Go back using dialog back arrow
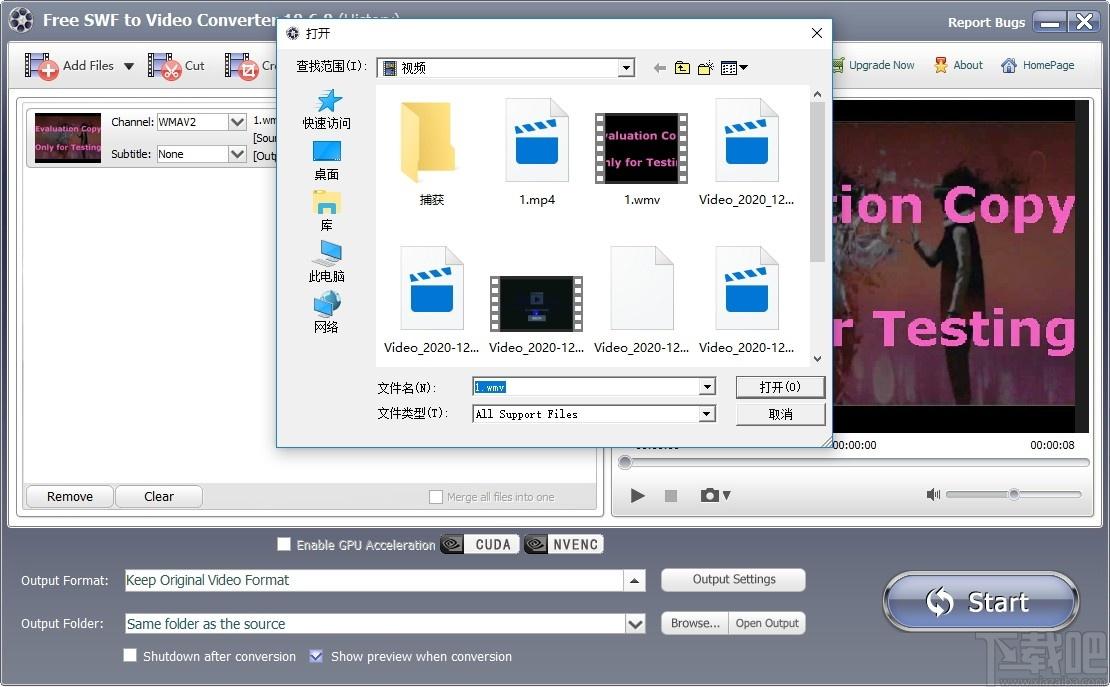1110x687 pixels. tap(660, 68)
